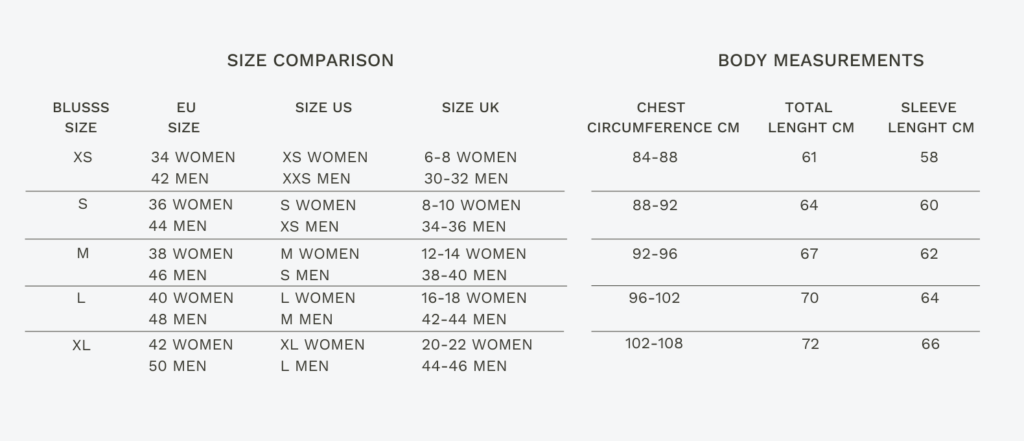1024x441 pixels.
Task: Click the XXS MEN US size cell
Action: [x=316, y=179]
